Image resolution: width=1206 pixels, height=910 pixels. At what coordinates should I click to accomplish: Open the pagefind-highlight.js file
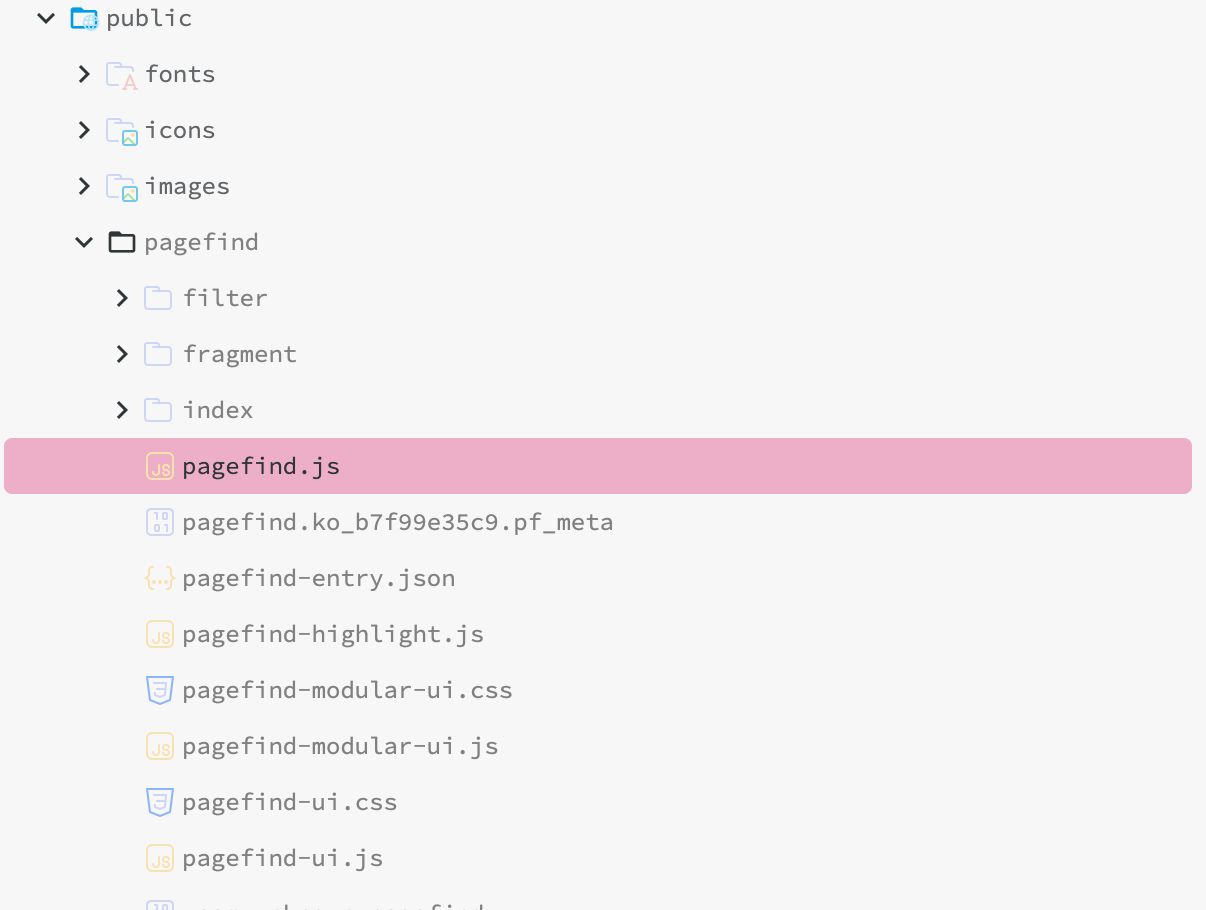click(333, 634)
